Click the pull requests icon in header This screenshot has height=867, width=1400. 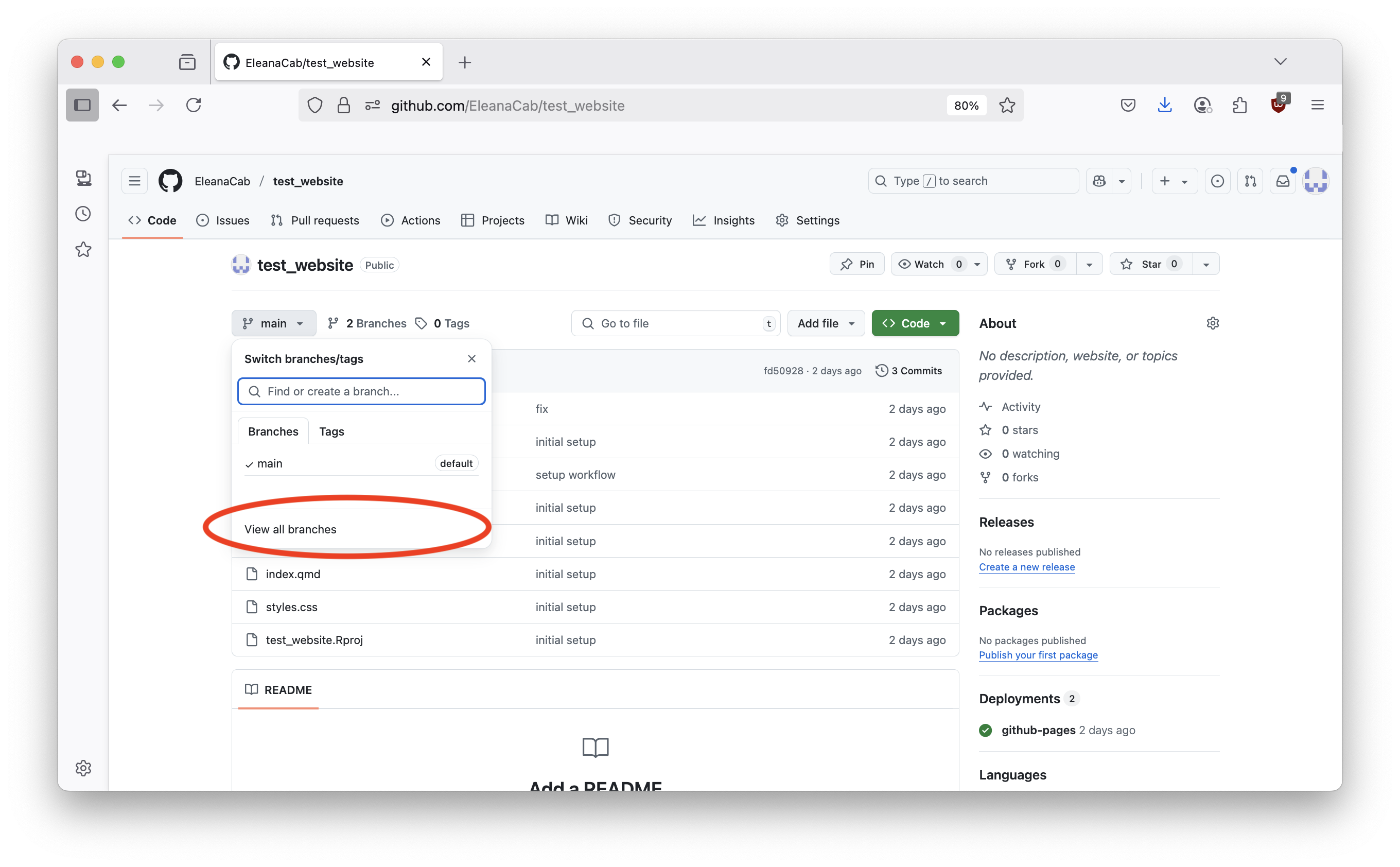[1250, 181]
